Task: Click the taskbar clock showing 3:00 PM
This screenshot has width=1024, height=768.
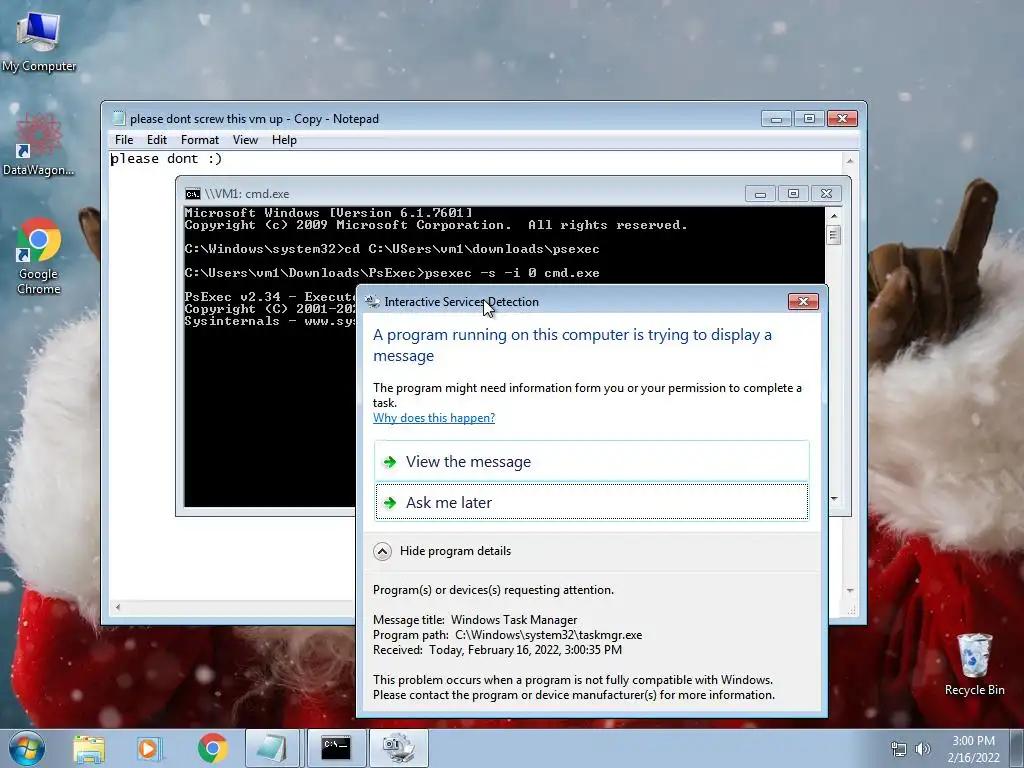Action: pos(973,749)
